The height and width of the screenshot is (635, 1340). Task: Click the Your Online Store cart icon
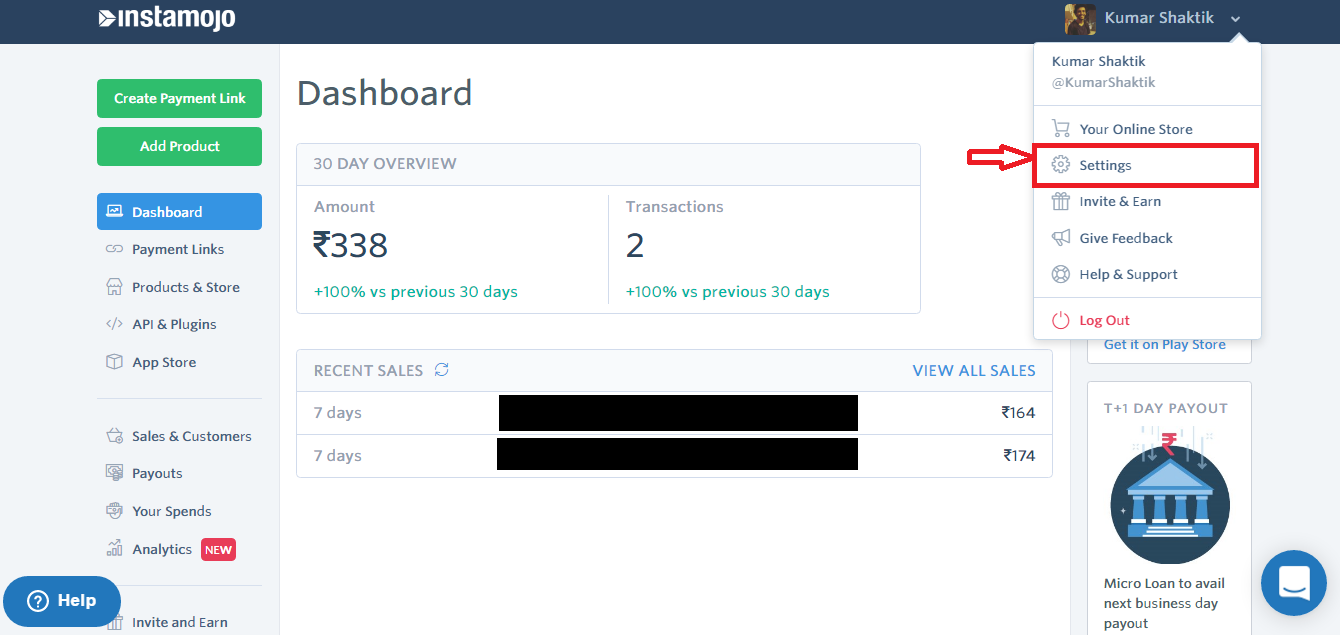coord(1061,129)
